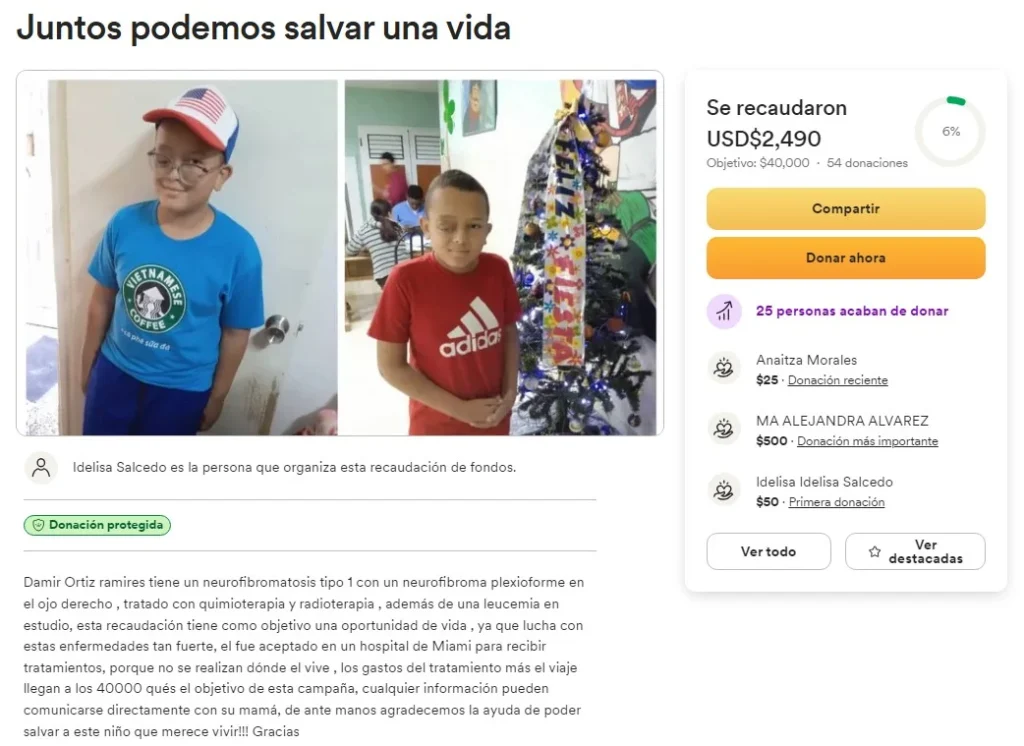Open the Ver todo donations list

pyautogui.click(x=769, y=551)
